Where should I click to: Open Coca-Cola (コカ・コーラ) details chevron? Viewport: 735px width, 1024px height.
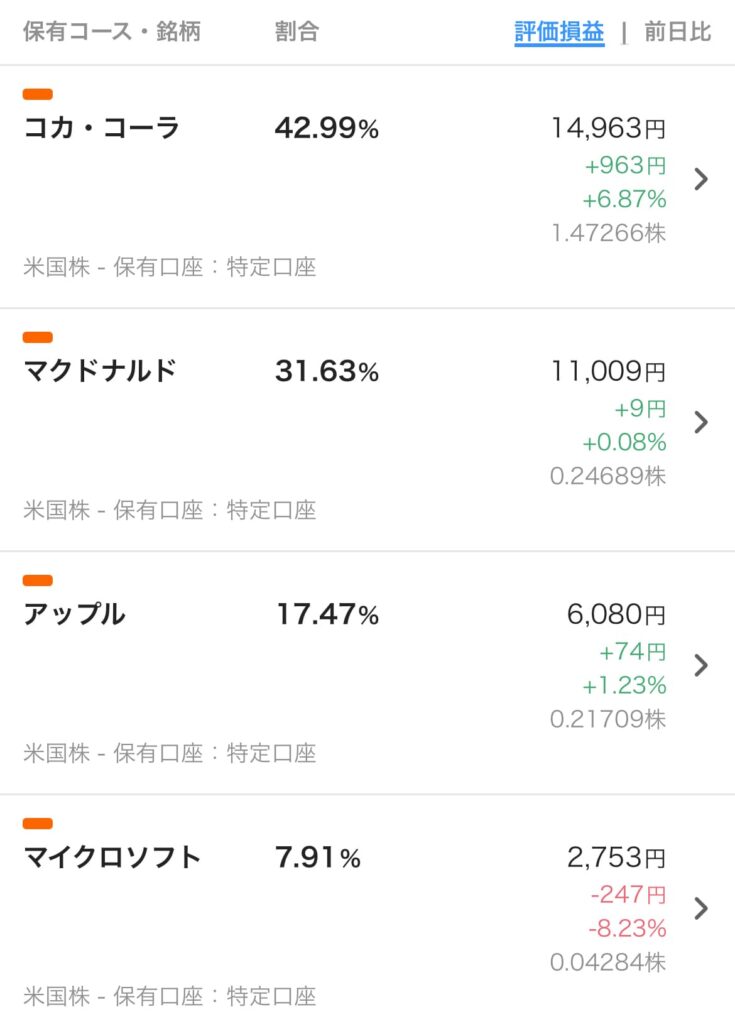(x=701, y=179)
